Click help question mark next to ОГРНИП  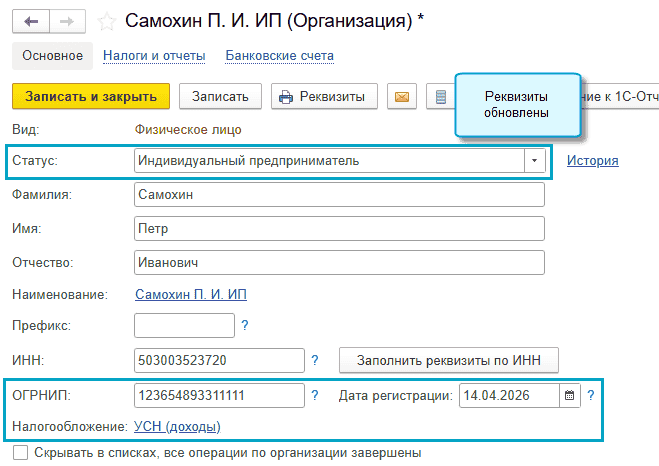[x=315, y=395]
